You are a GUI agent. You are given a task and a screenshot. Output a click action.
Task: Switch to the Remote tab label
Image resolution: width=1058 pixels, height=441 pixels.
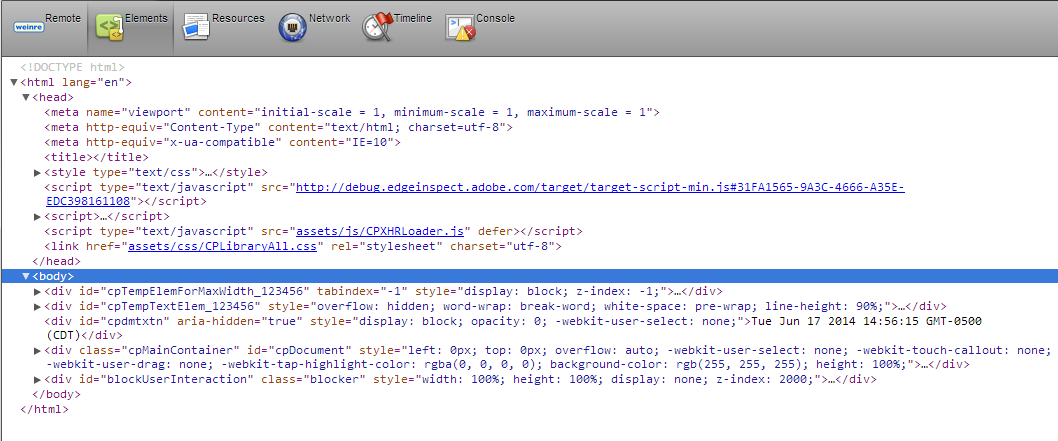pyautogui.click(x=63, y=19)
